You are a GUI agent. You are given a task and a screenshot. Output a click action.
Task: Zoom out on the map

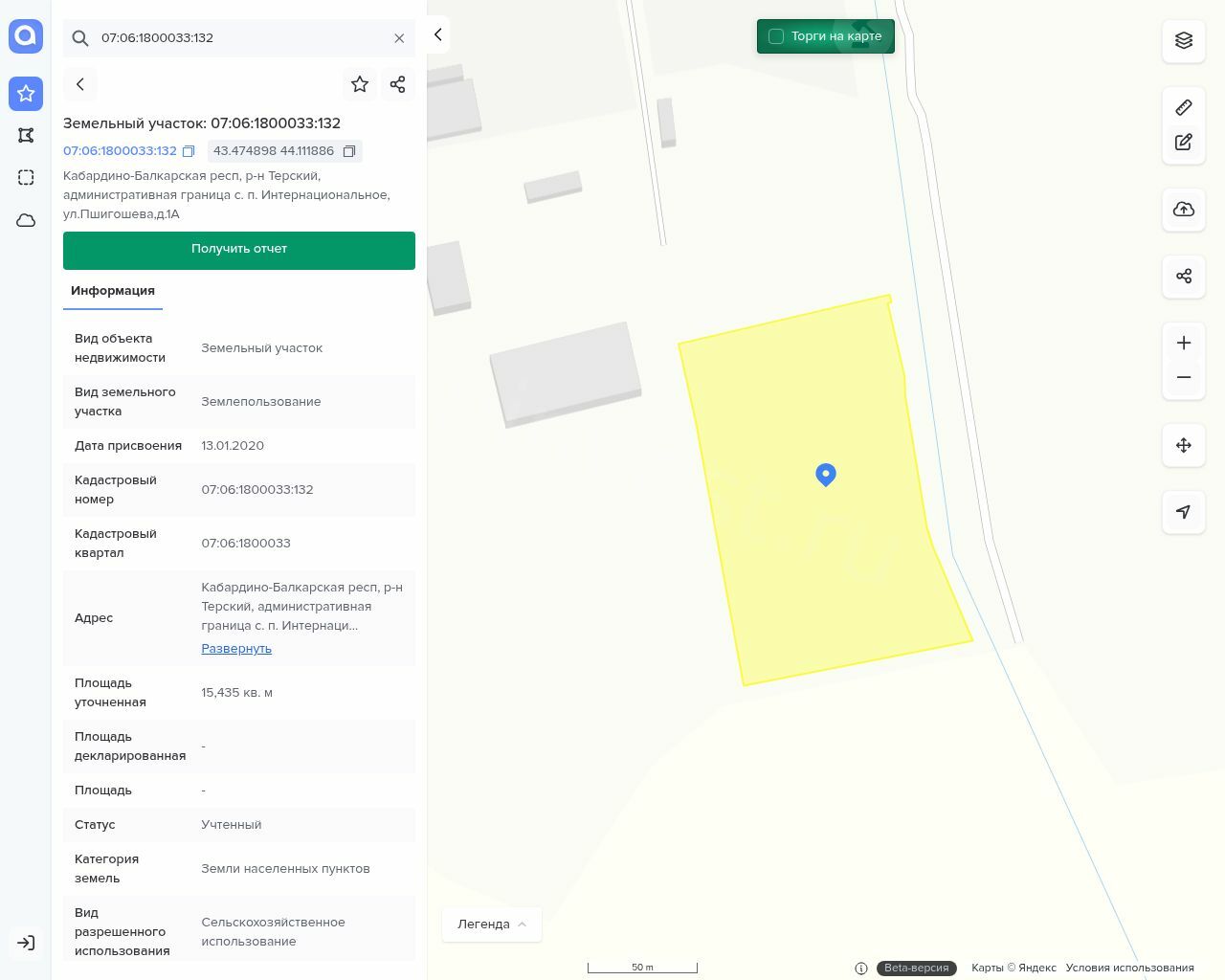pos(1184,377)
